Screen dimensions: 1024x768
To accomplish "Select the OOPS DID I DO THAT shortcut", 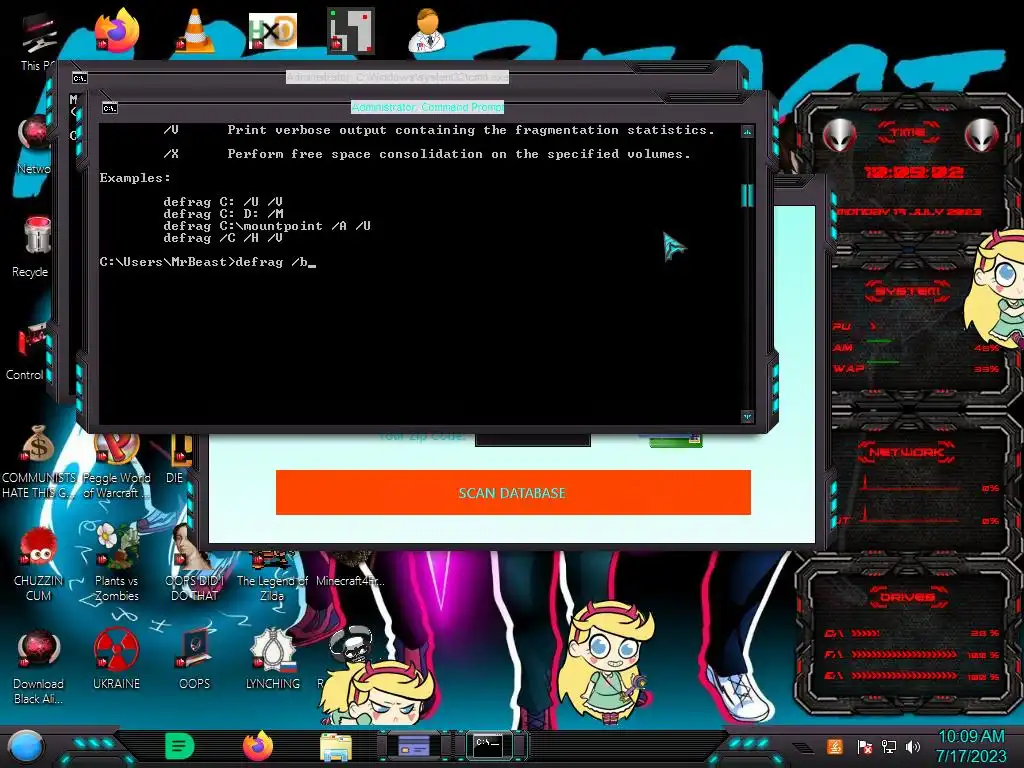I will 194,562.
